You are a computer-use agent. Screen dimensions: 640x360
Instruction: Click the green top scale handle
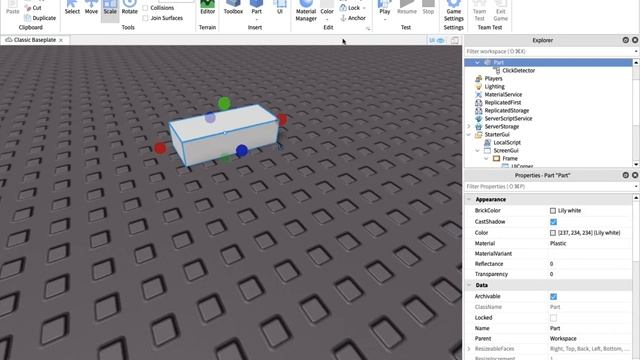point(224,103)
